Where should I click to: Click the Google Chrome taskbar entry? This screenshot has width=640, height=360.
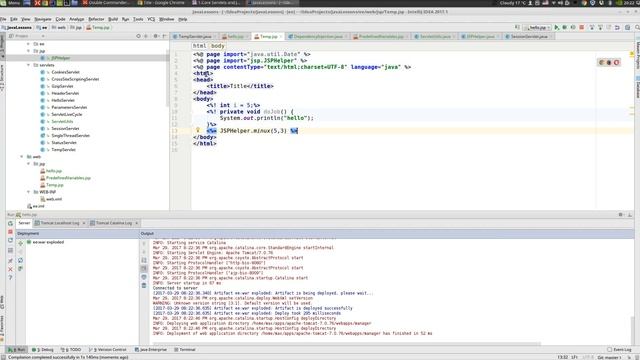(x=161, y=2)
